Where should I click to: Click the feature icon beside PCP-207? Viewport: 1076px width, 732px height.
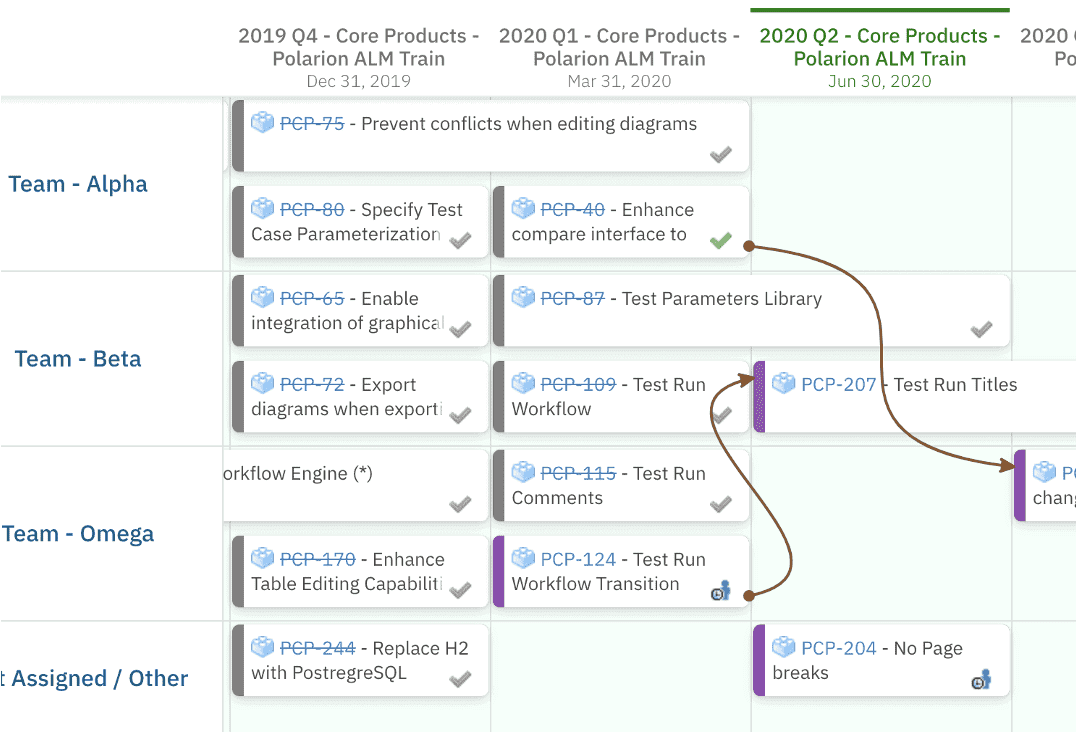pos(784,383)
